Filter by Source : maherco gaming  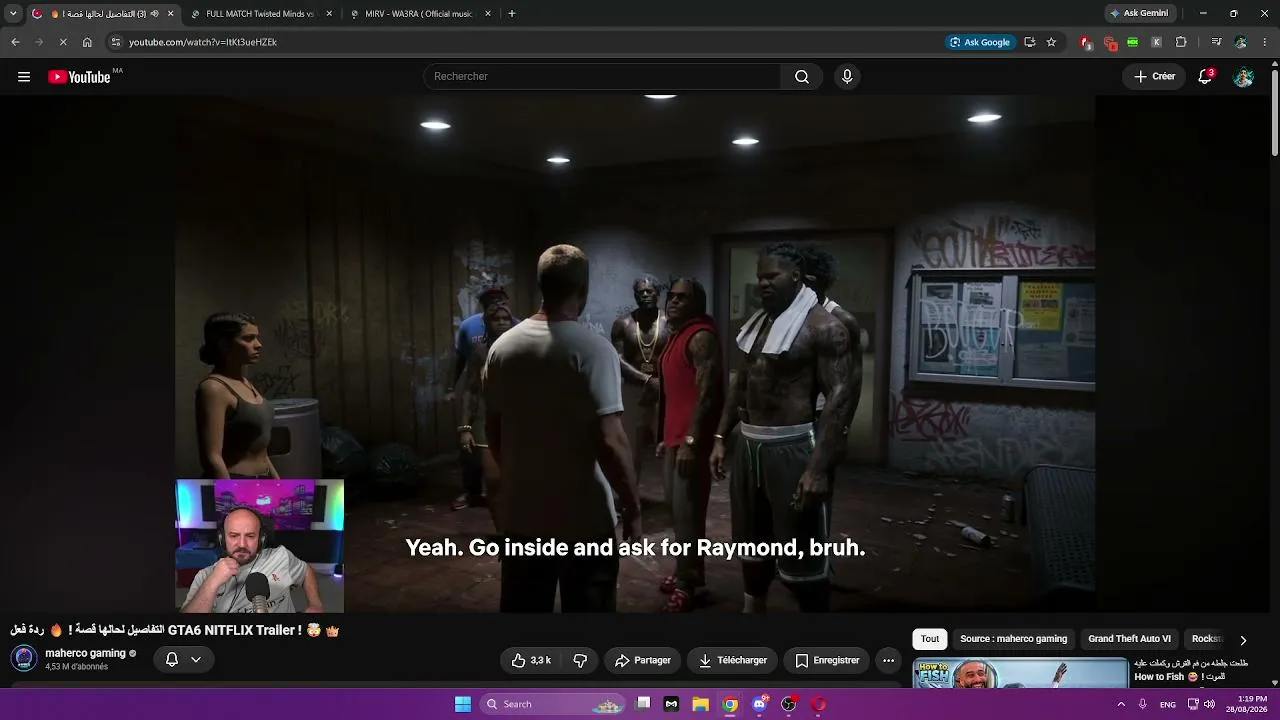(1013, 639)
